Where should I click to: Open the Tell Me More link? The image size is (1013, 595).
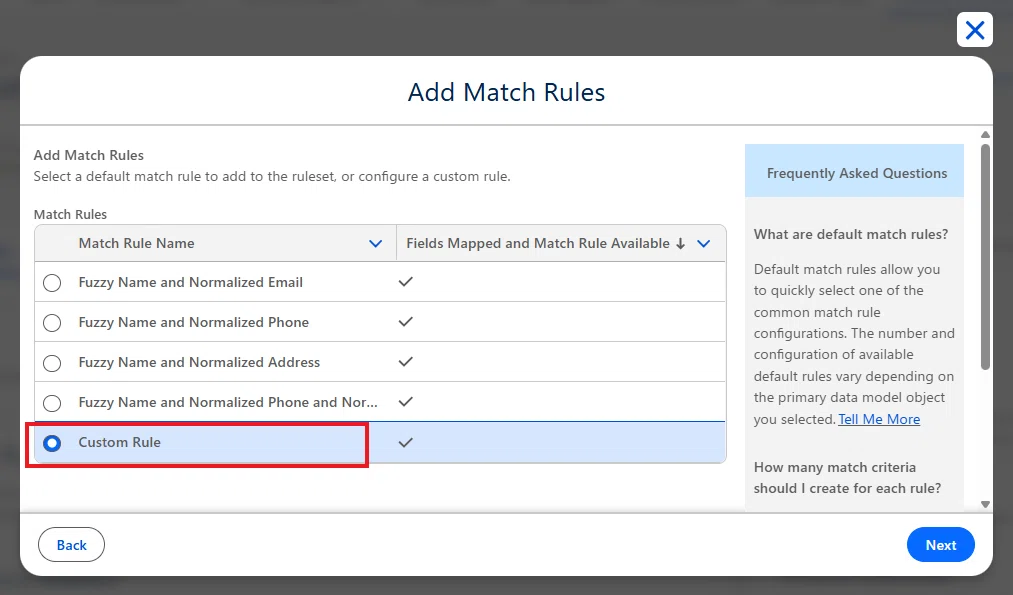(879, 419)
